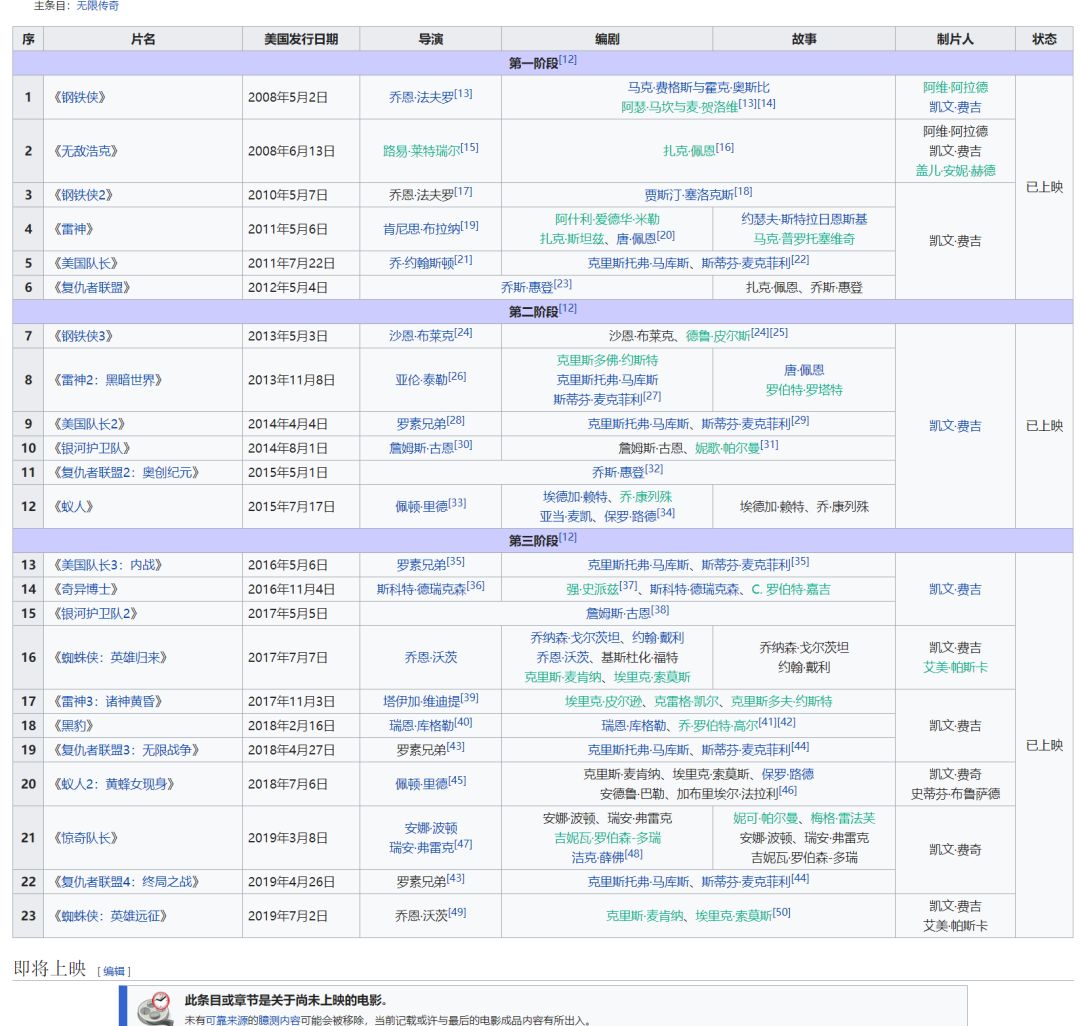This screenshot has width=1080, height=1026.
Task: Open writer 扎克·佩恩 link in 无敌浩克 row
Action: [689, 151]
